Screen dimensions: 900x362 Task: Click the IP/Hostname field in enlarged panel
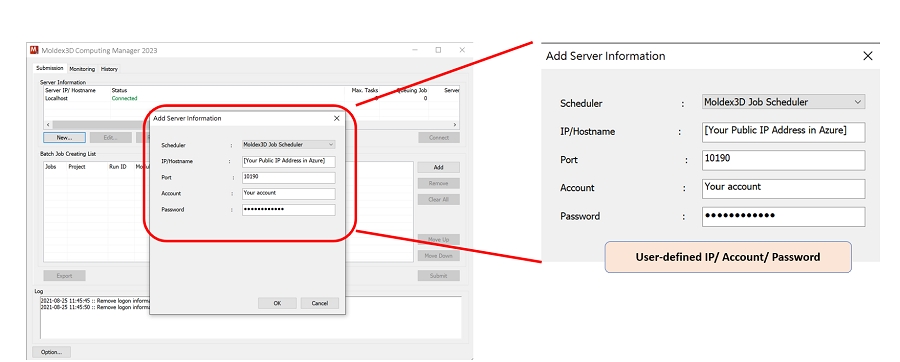click(783, 131)
